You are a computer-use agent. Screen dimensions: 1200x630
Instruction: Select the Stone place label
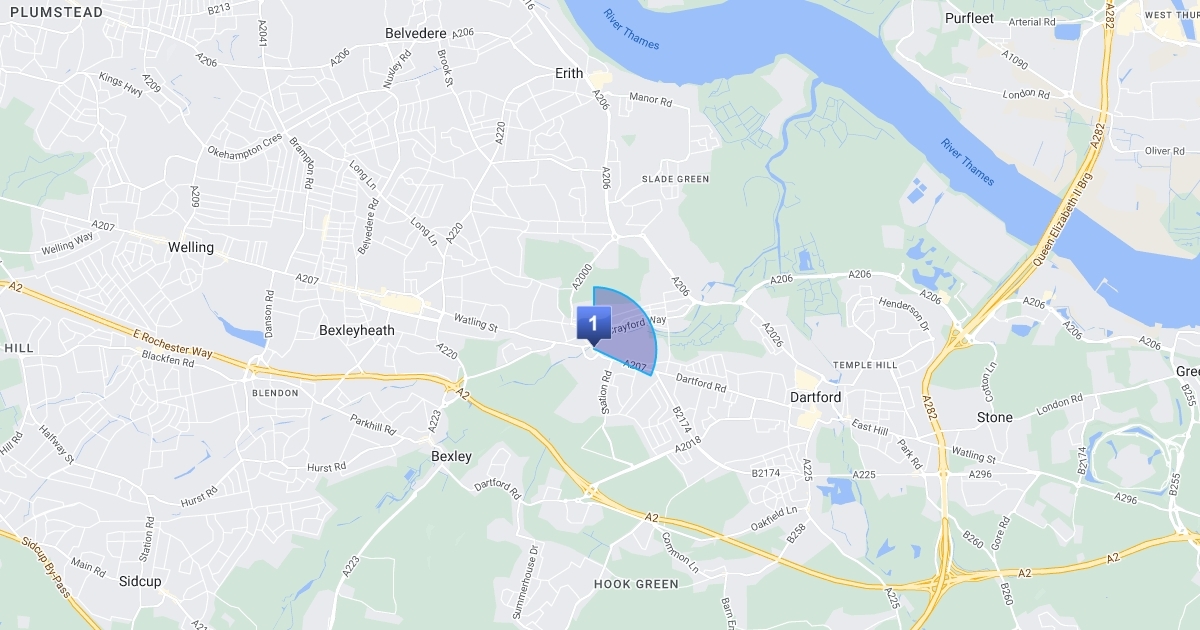point(995,417)
